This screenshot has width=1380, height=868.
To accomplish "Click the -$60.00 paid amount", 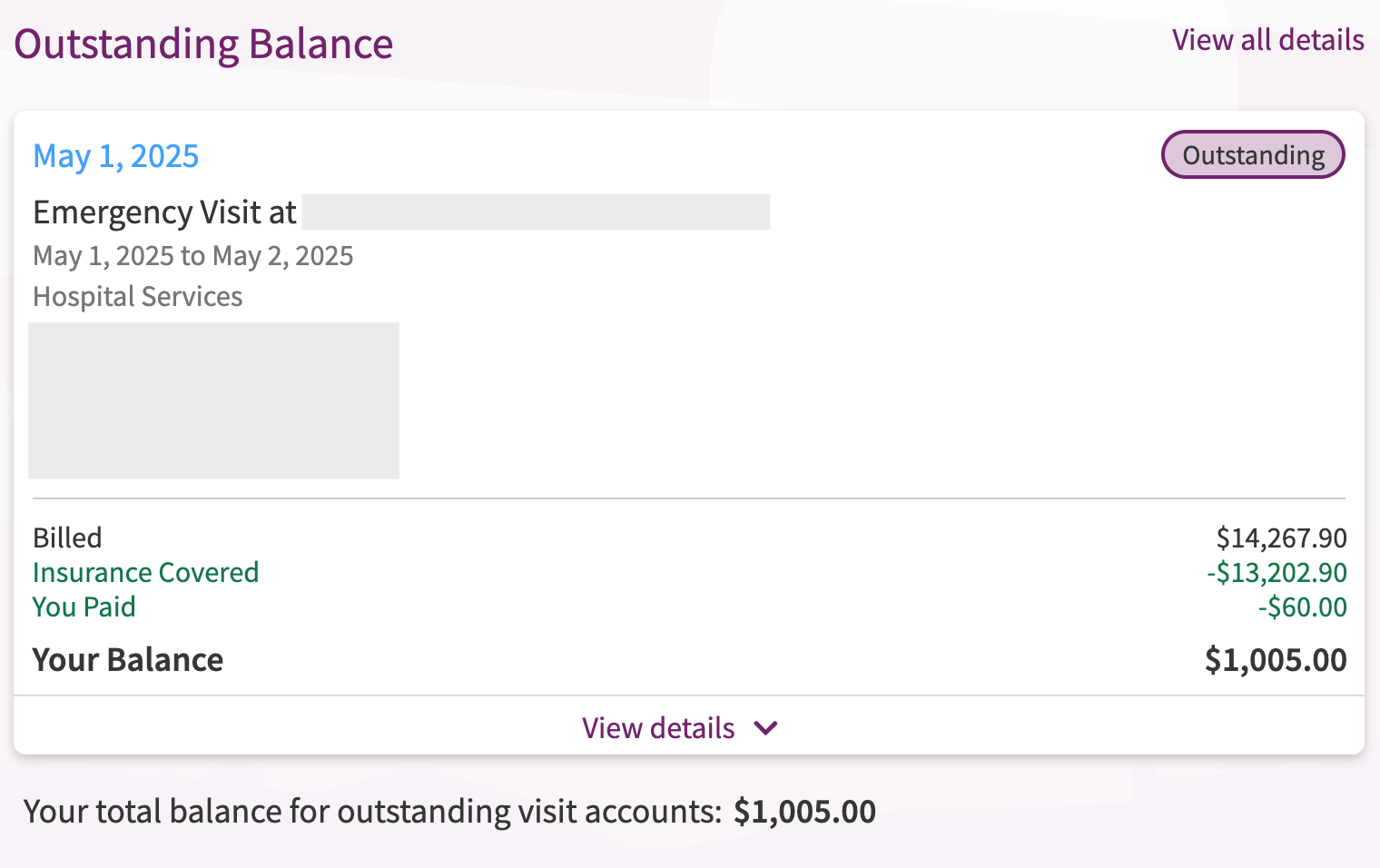I will [x=1302, y=607].
